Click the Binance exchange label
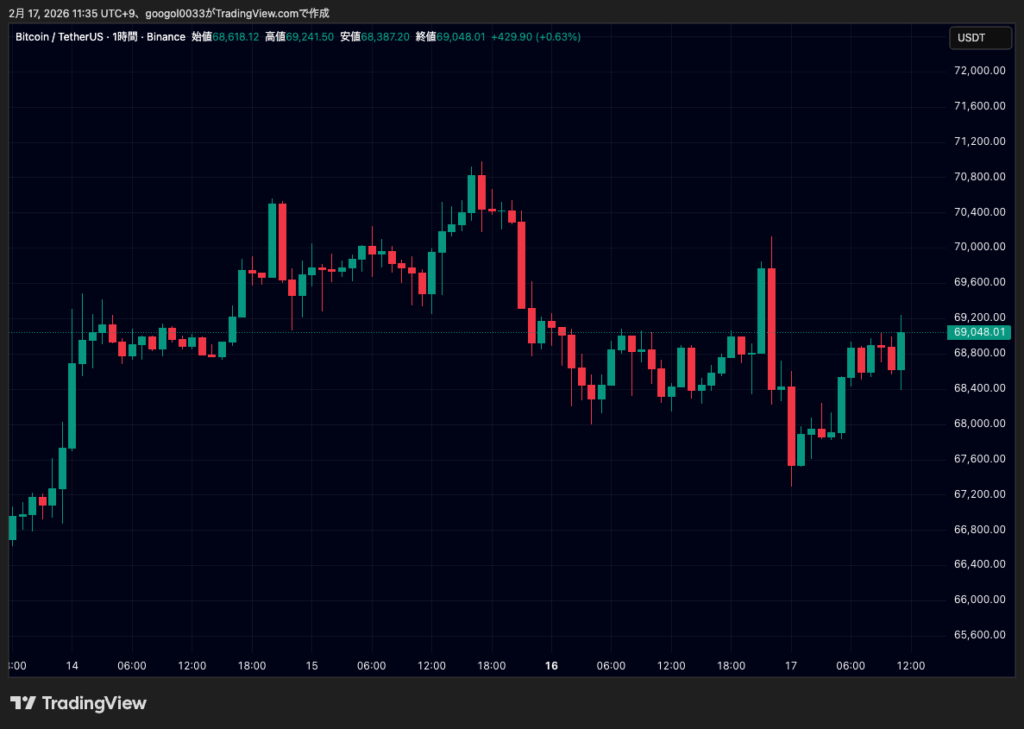Image resolution: width=1024 pixels, height=729 pixels. tap(166, 37)
